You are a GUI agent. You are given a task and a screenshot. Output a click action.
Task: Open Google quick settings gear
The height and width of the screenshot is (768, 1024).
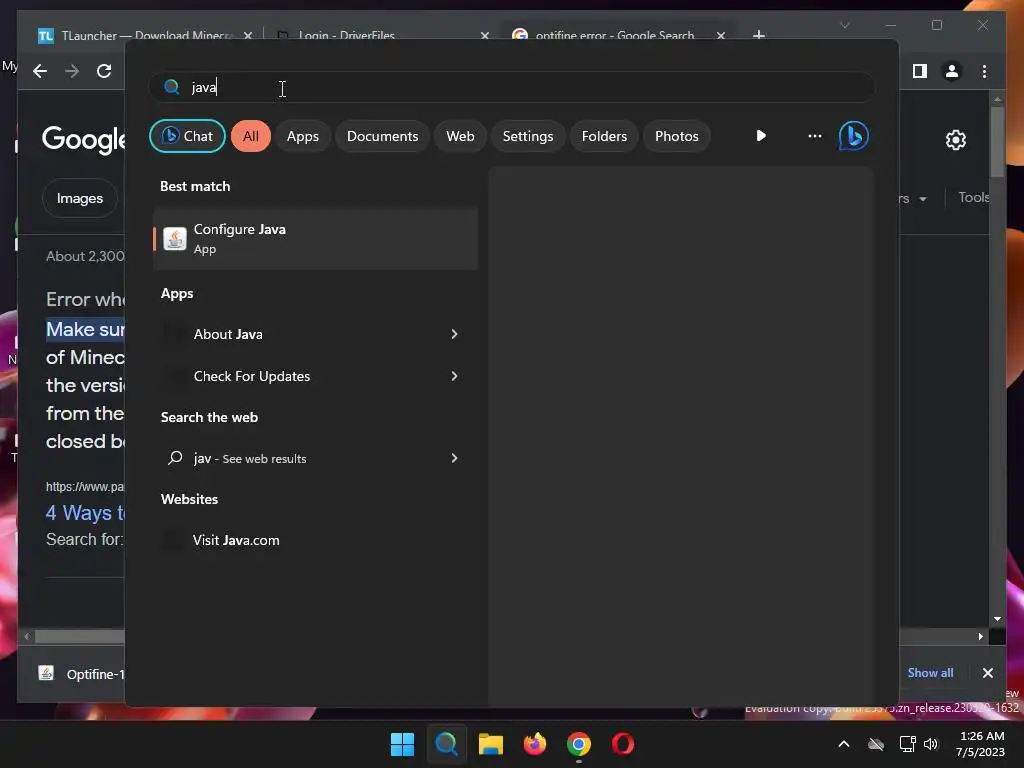tap(955, 140)
